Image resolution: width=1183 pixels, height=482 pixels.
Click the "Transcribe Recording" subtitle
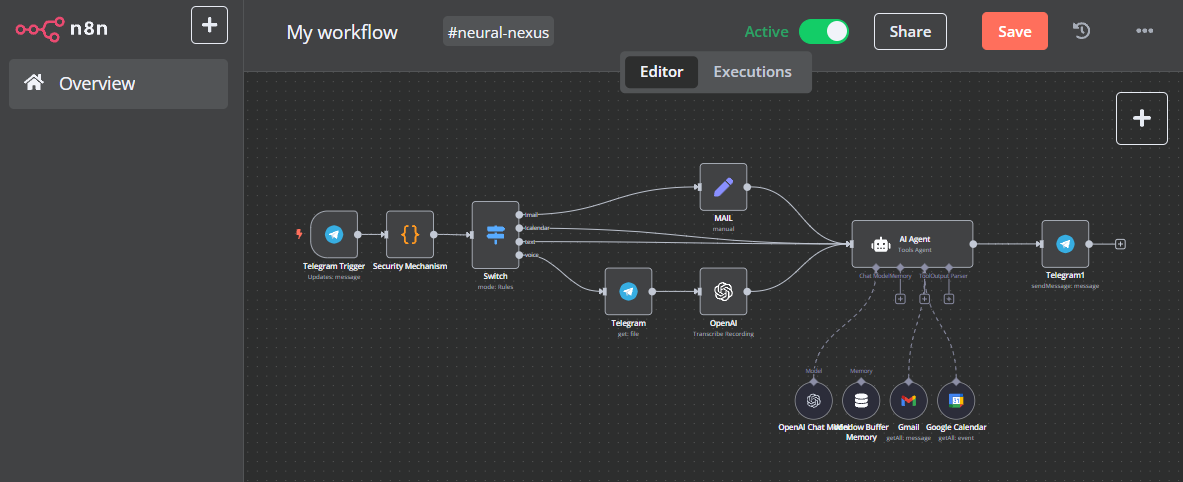pyautogui.click(x=724, y=333)
